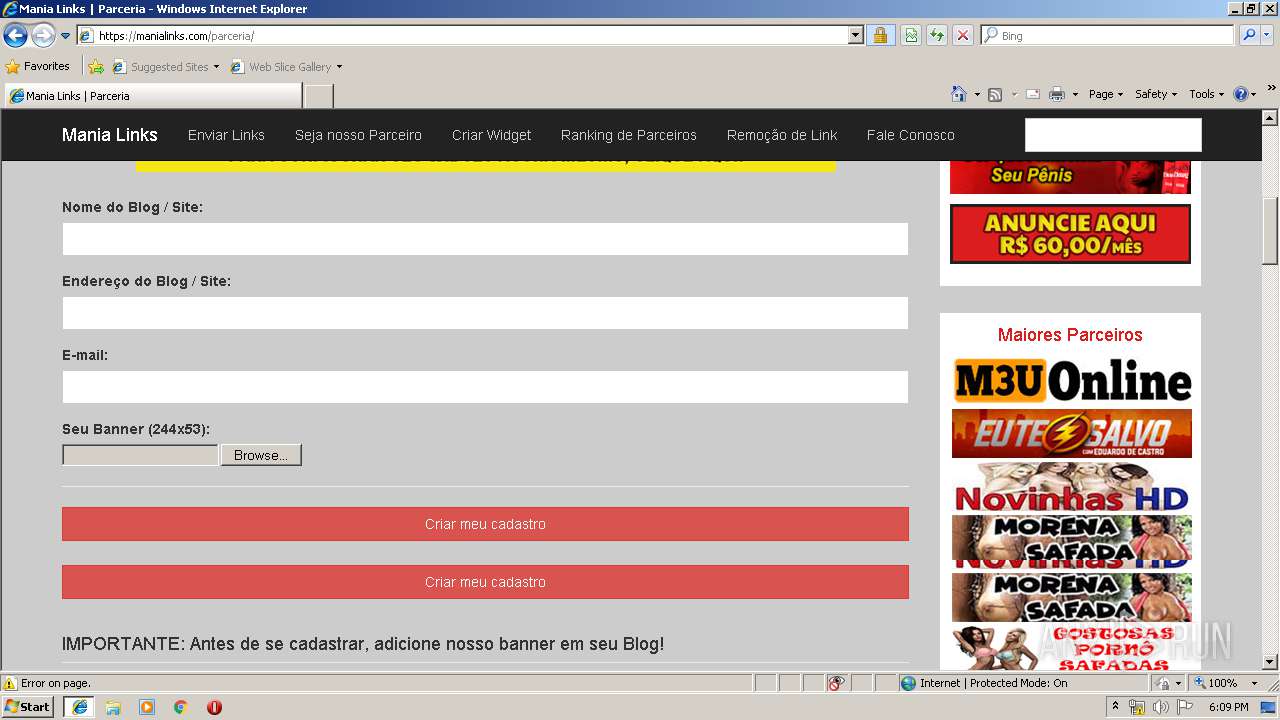1280x720 pixels.
Task: Stop loading the page
Action: point(963,36)
